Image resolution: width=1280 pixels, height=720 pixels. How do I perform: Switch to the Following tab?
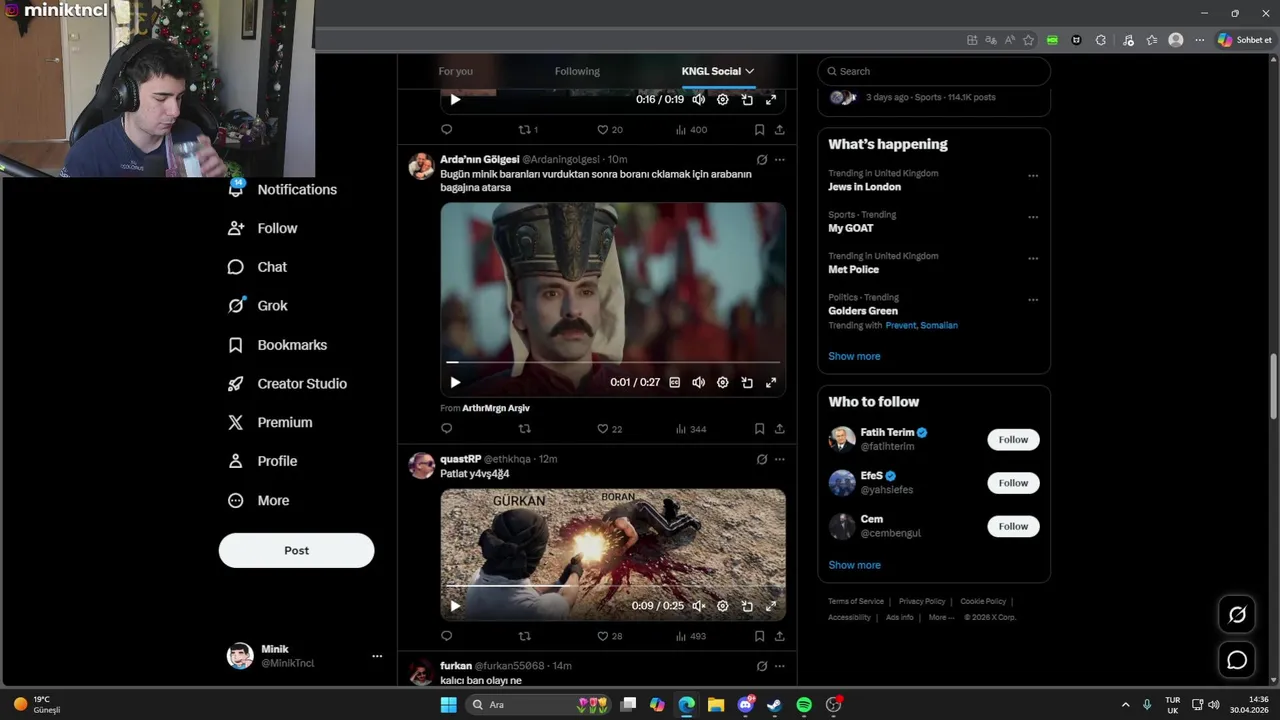[x=577, y=71]
